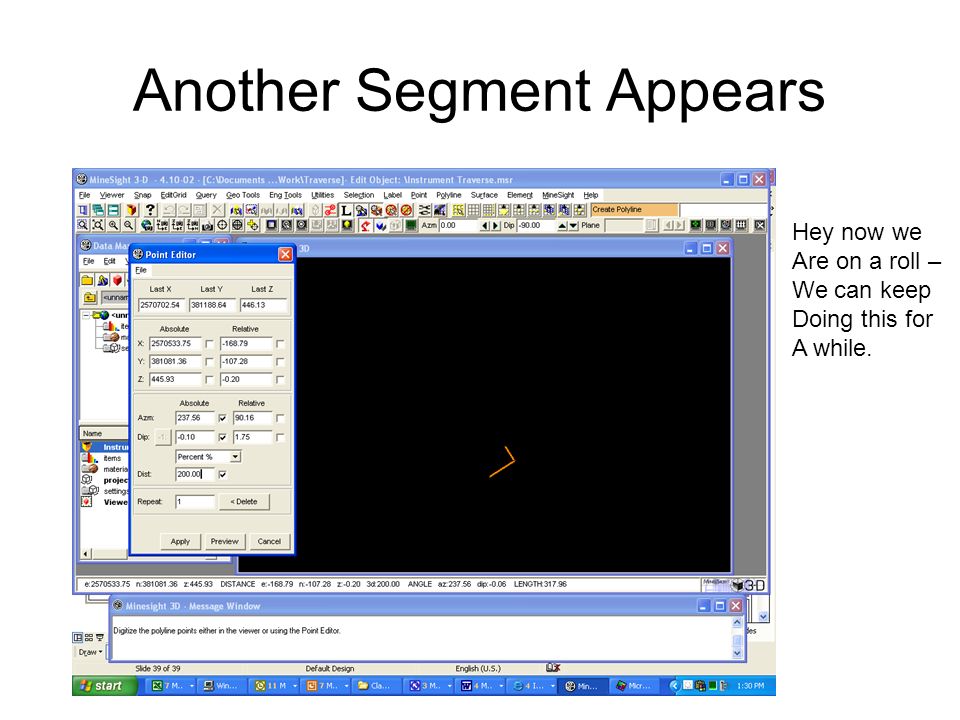Click the up-folder icon in Data Manager
Screen dimensions: 960x720
pyautogui.click(x=90, y=298)
